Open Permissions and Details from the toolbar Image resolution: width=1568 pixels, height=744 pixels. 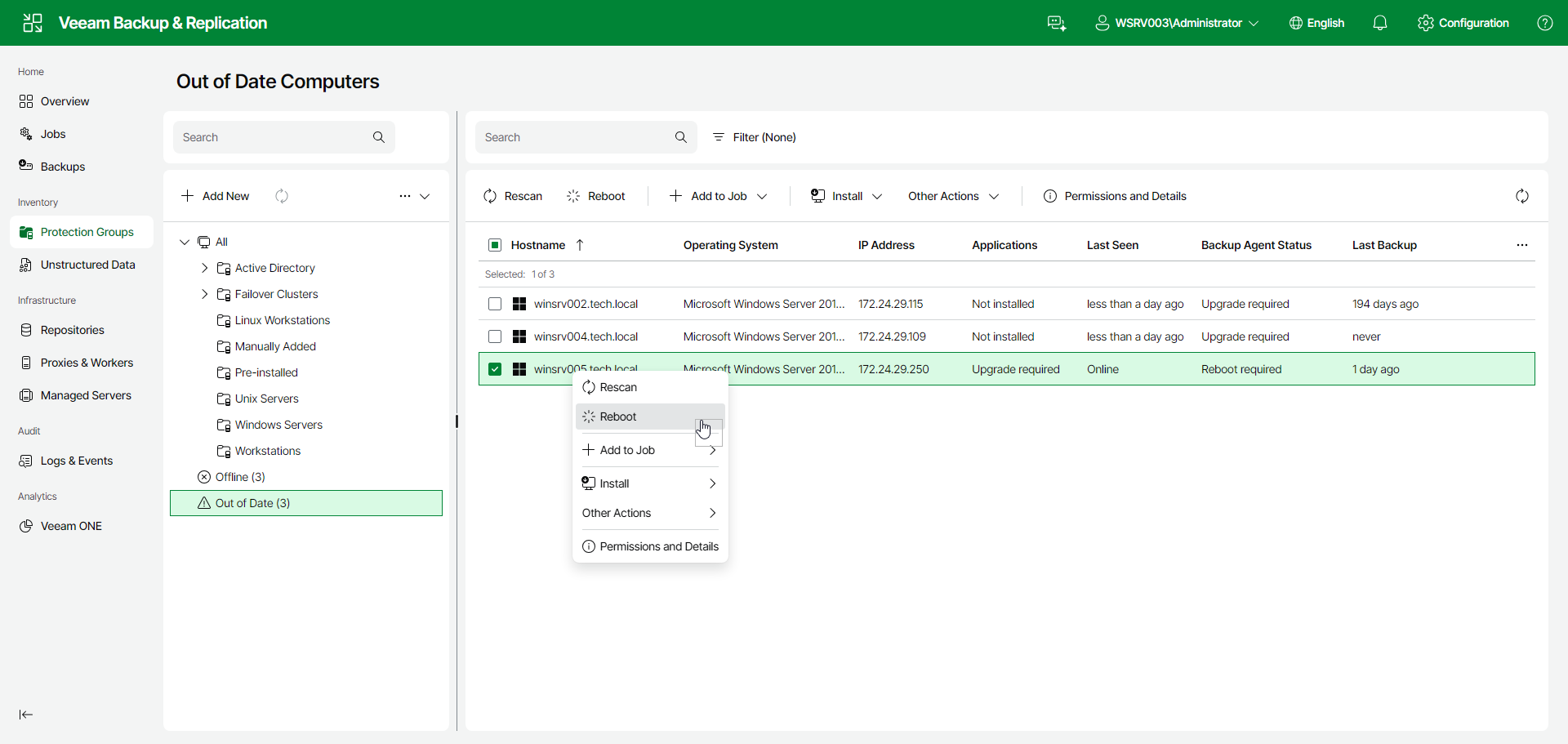(x=1115, y=196)
